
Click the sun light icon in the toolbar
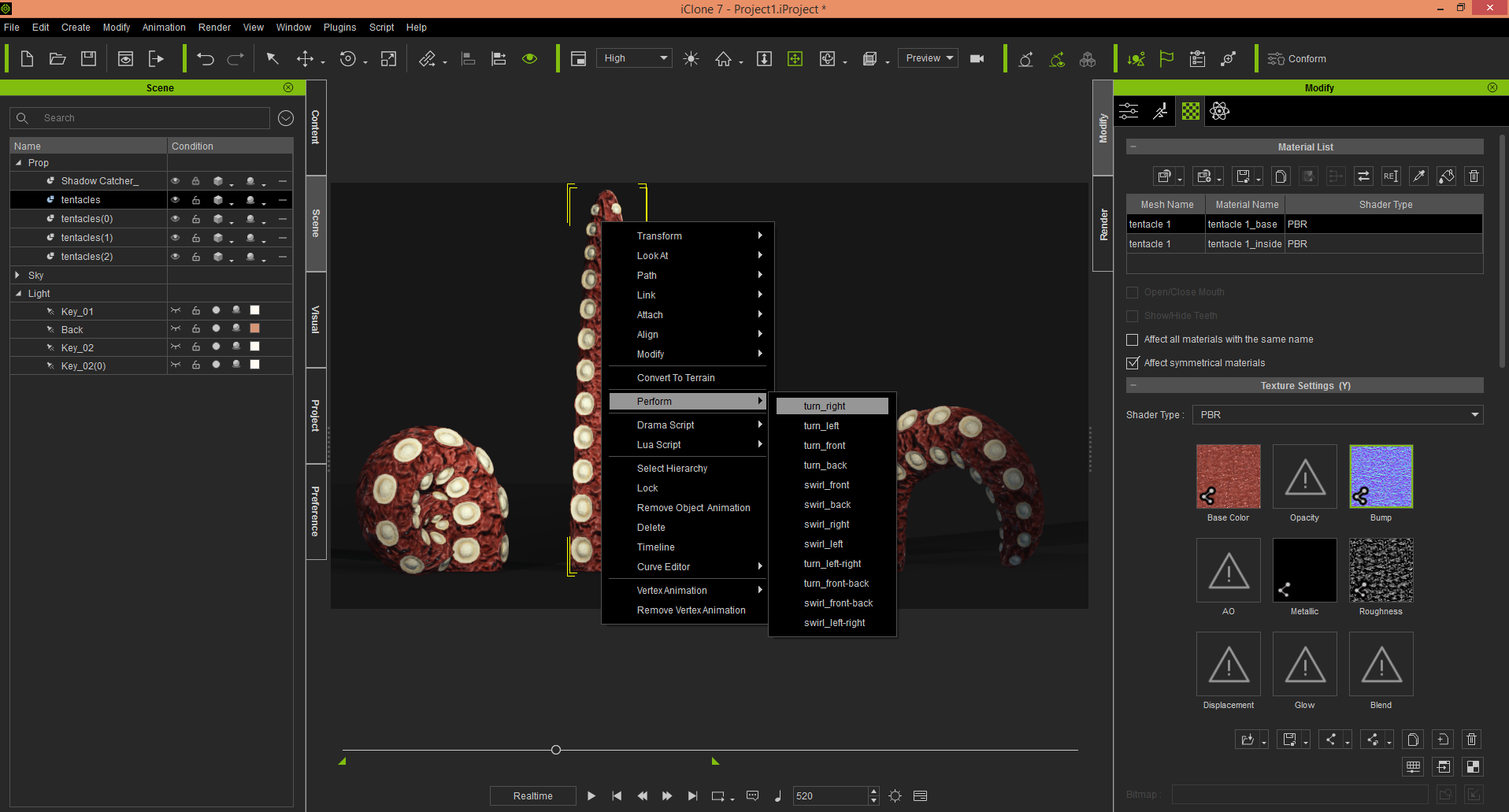point(691,58)
